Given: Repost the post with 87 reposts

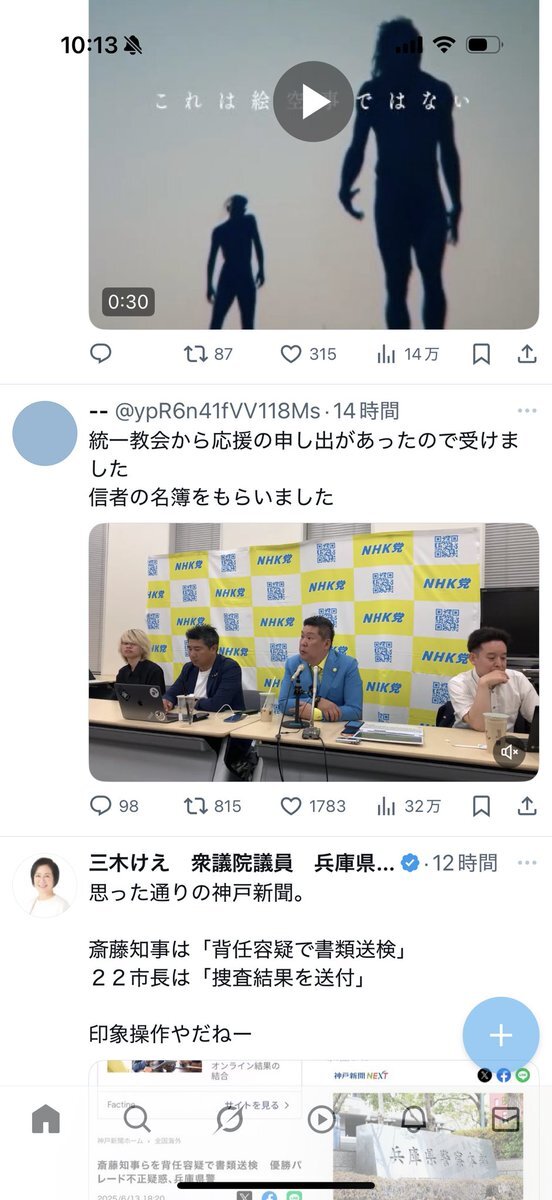Looking at the screenshot, I should coord(208,354).
